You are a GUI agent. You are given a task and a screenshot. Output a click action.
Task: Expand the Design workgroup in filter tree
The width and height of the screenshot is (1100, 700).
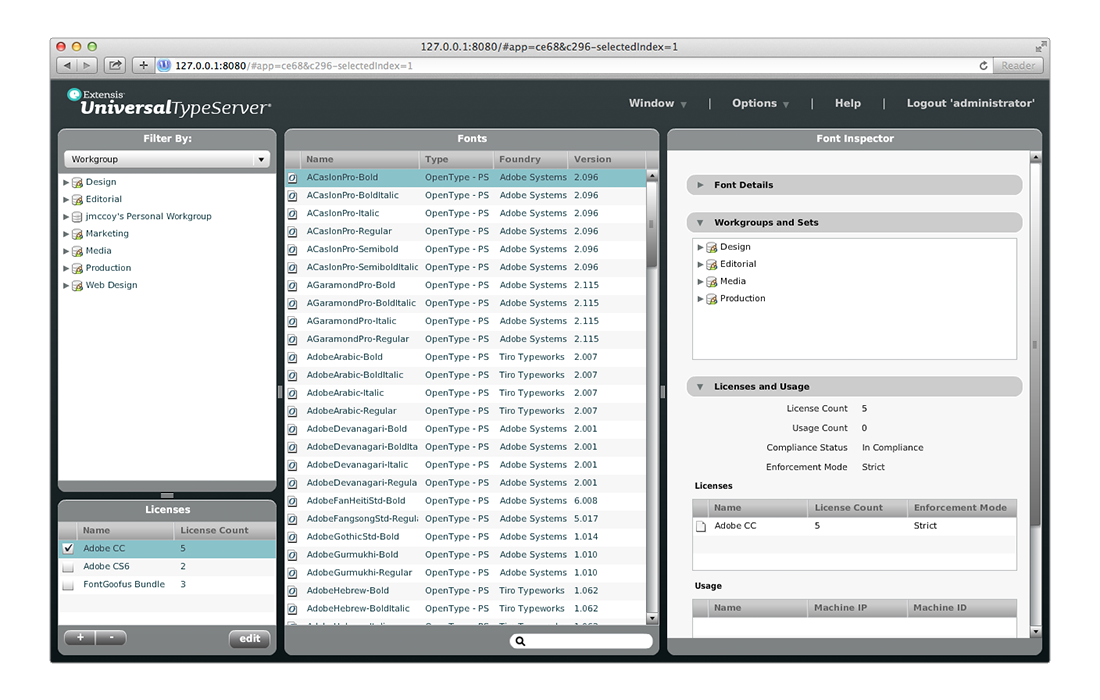click(66, 183)
